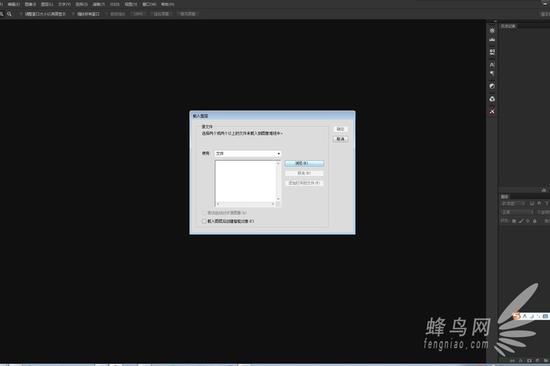Select the Zoom In magnifier icon
Screen dimensions: 550x366
click(x=9, y=14)
